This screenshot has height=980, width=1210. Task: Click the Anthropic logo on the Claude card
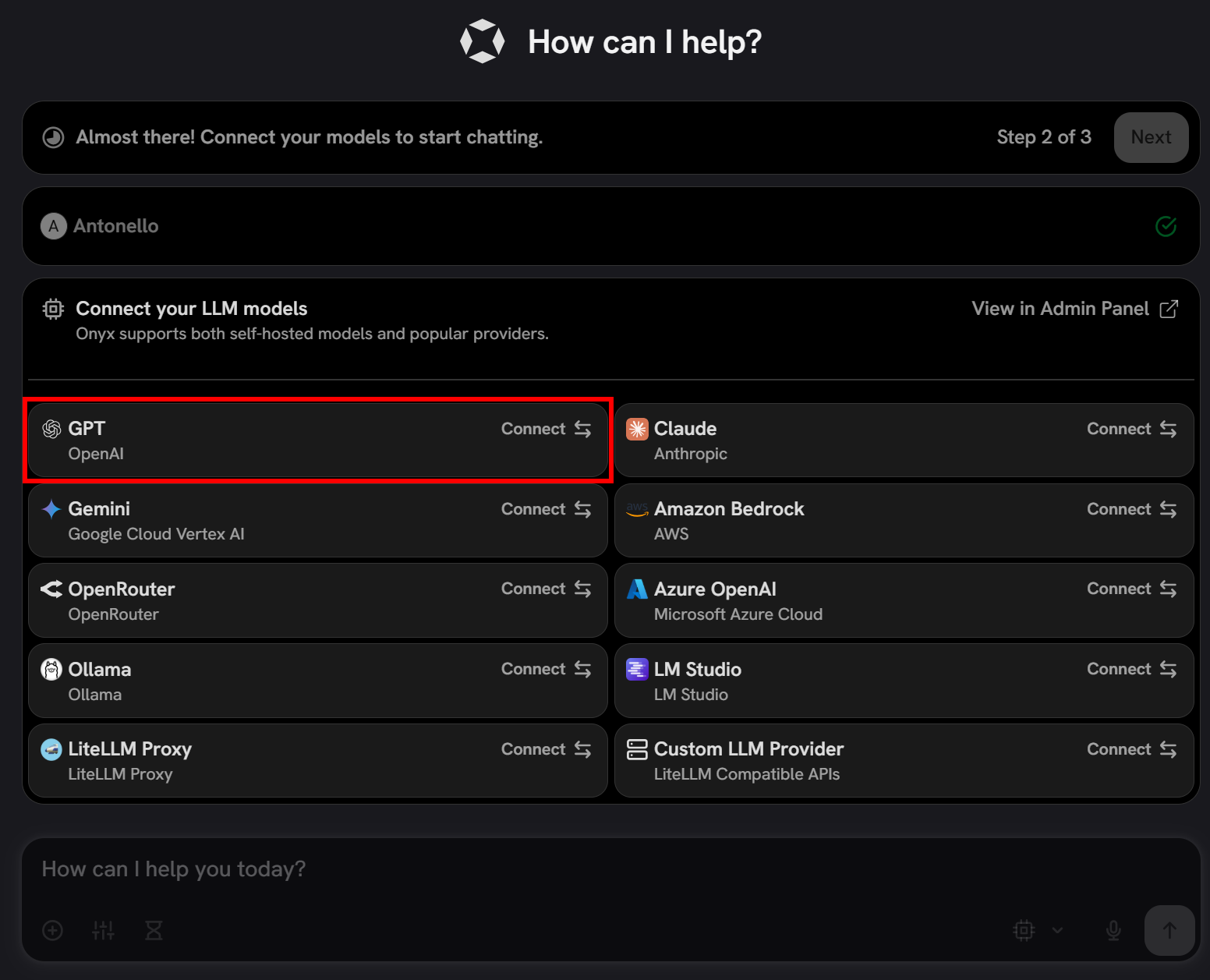point(637,429)
